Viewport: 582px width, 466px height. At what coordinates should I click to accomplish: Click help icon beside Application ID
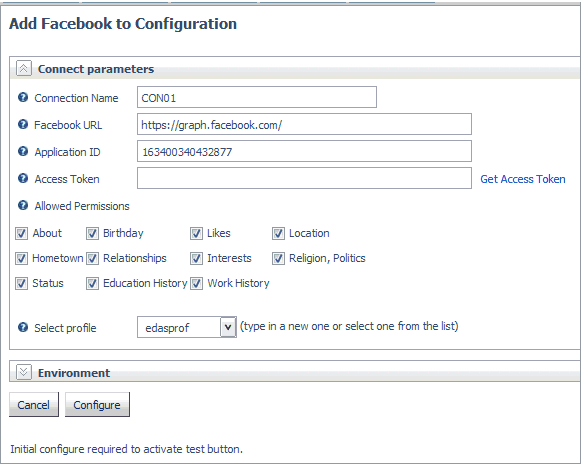23,151
